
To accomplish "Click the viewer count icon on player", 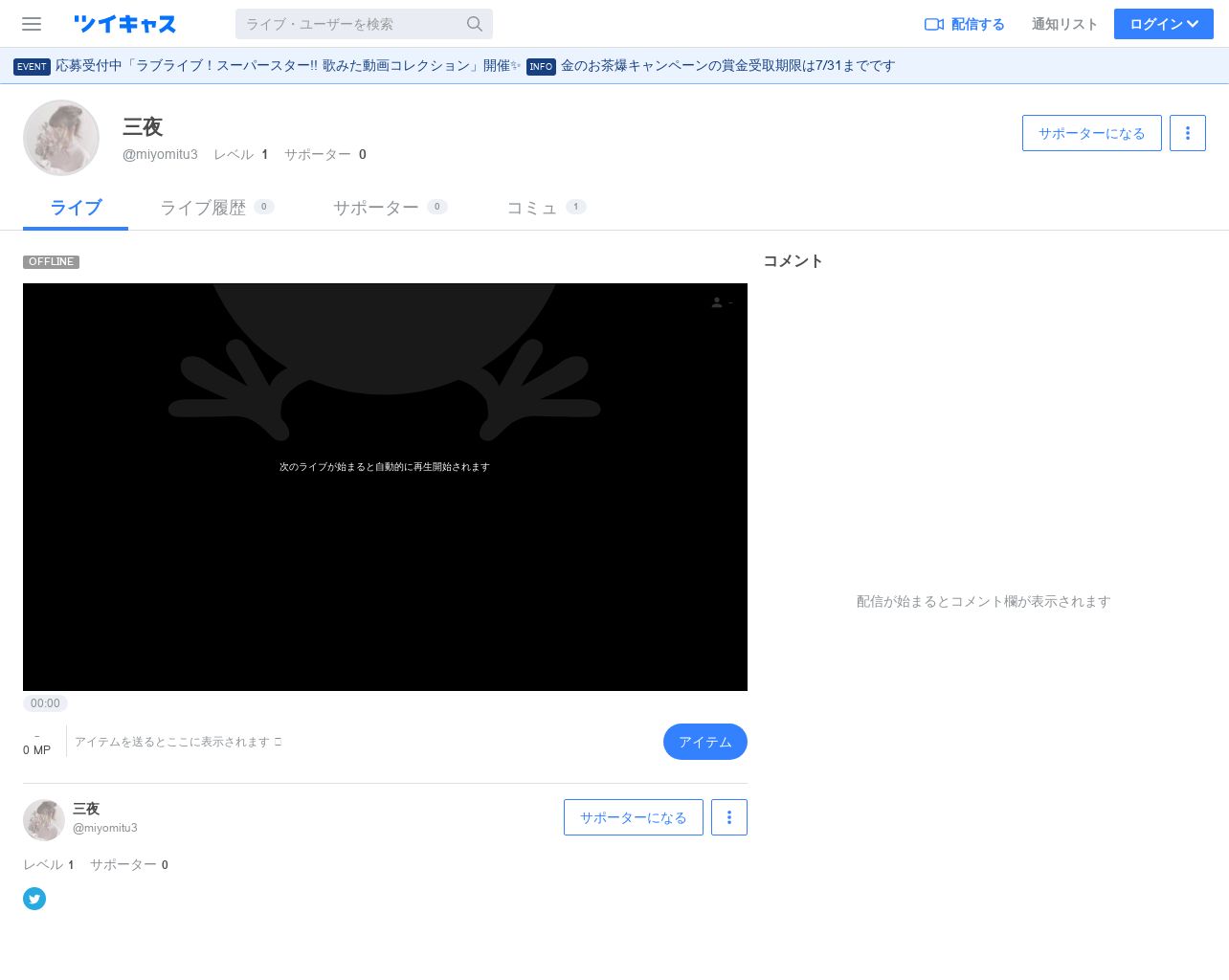I will tap(717, 302).
